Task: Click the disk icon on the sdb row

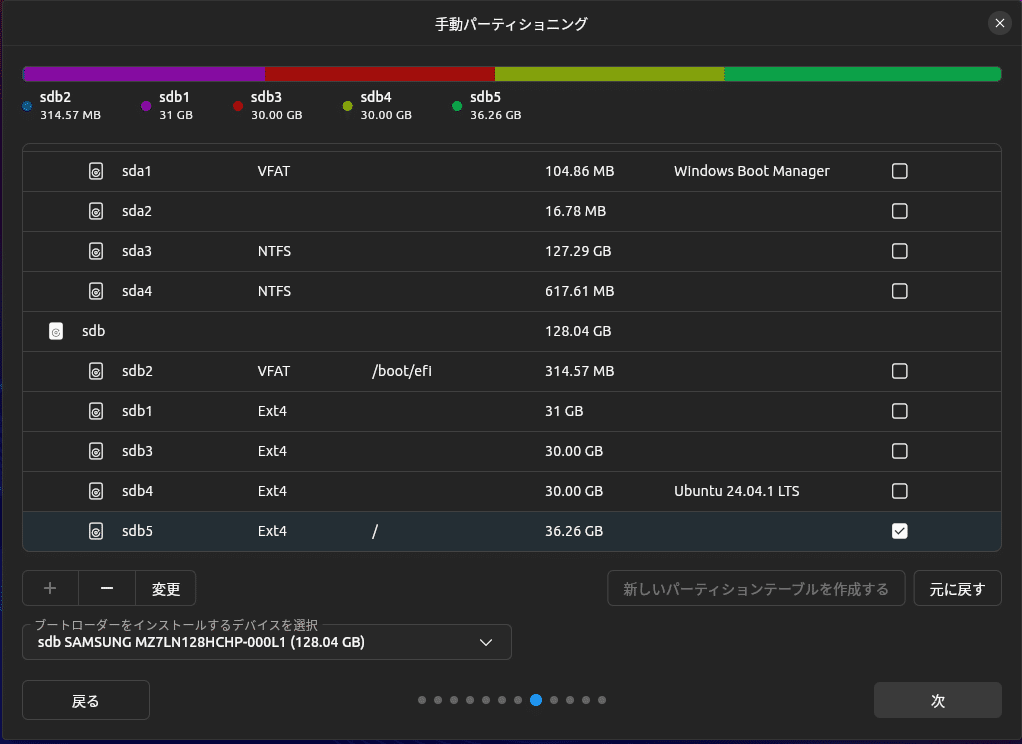Action: pyautogui.click(x=56, y=330)
